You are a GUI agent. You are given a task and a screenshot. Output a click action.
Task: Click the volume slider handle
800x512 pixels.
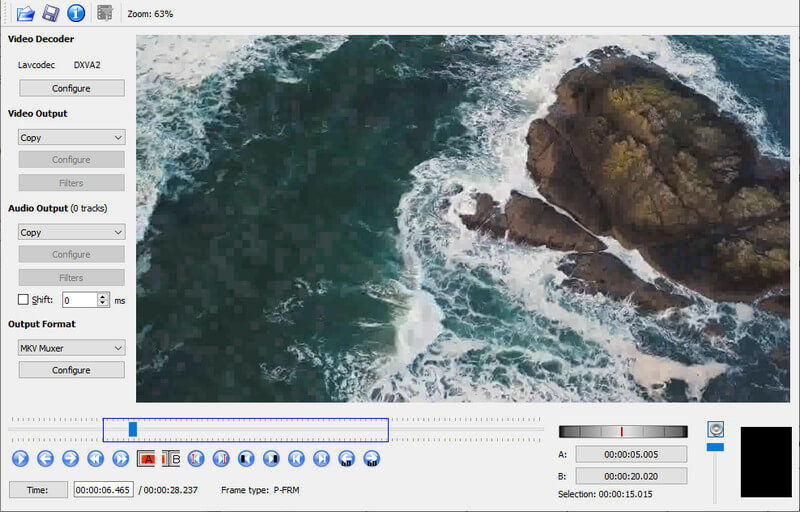click(715, 447)
